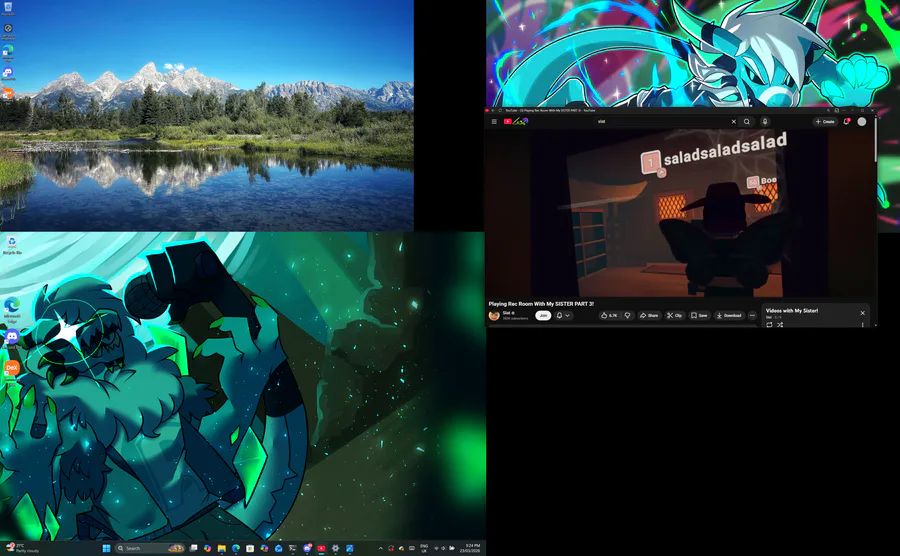Open the channel avatar beside video title
Screen dimensions: 900x556
click(494, 316)
